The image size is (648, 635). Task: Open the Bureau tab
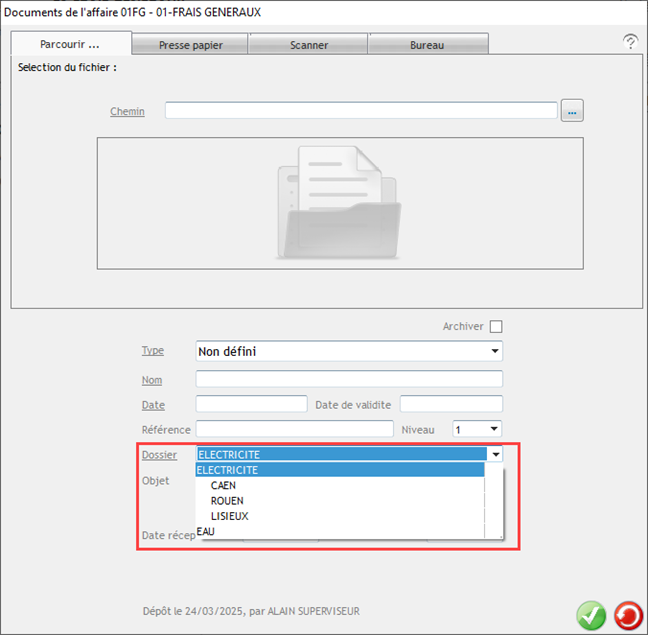coord(427,45)
